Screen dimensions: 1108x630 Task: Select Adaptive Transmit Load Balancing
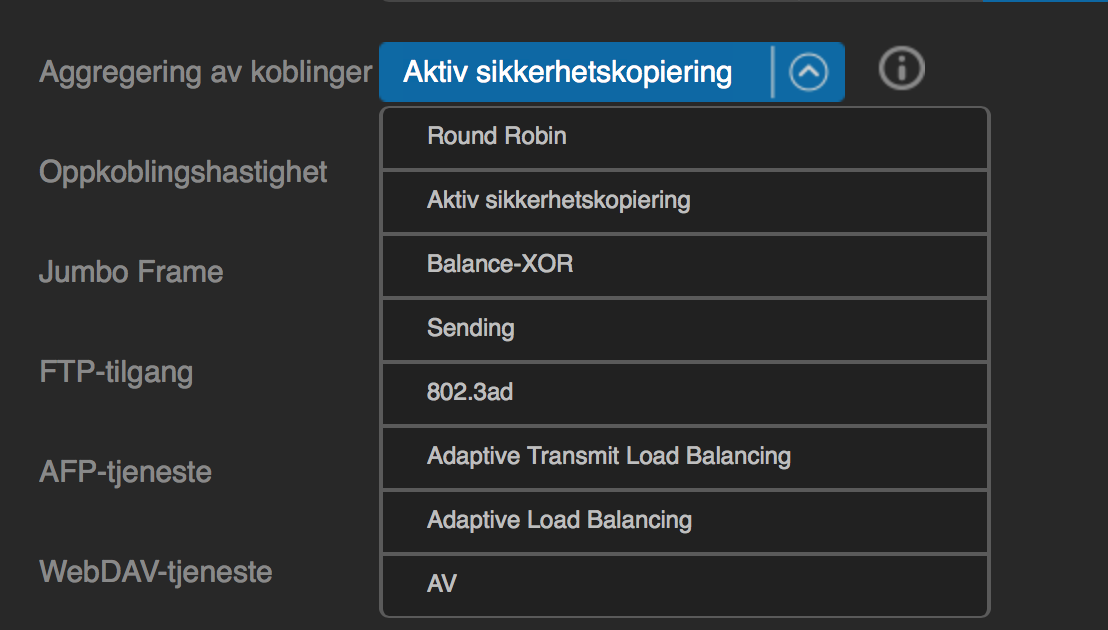click(685, 457)
